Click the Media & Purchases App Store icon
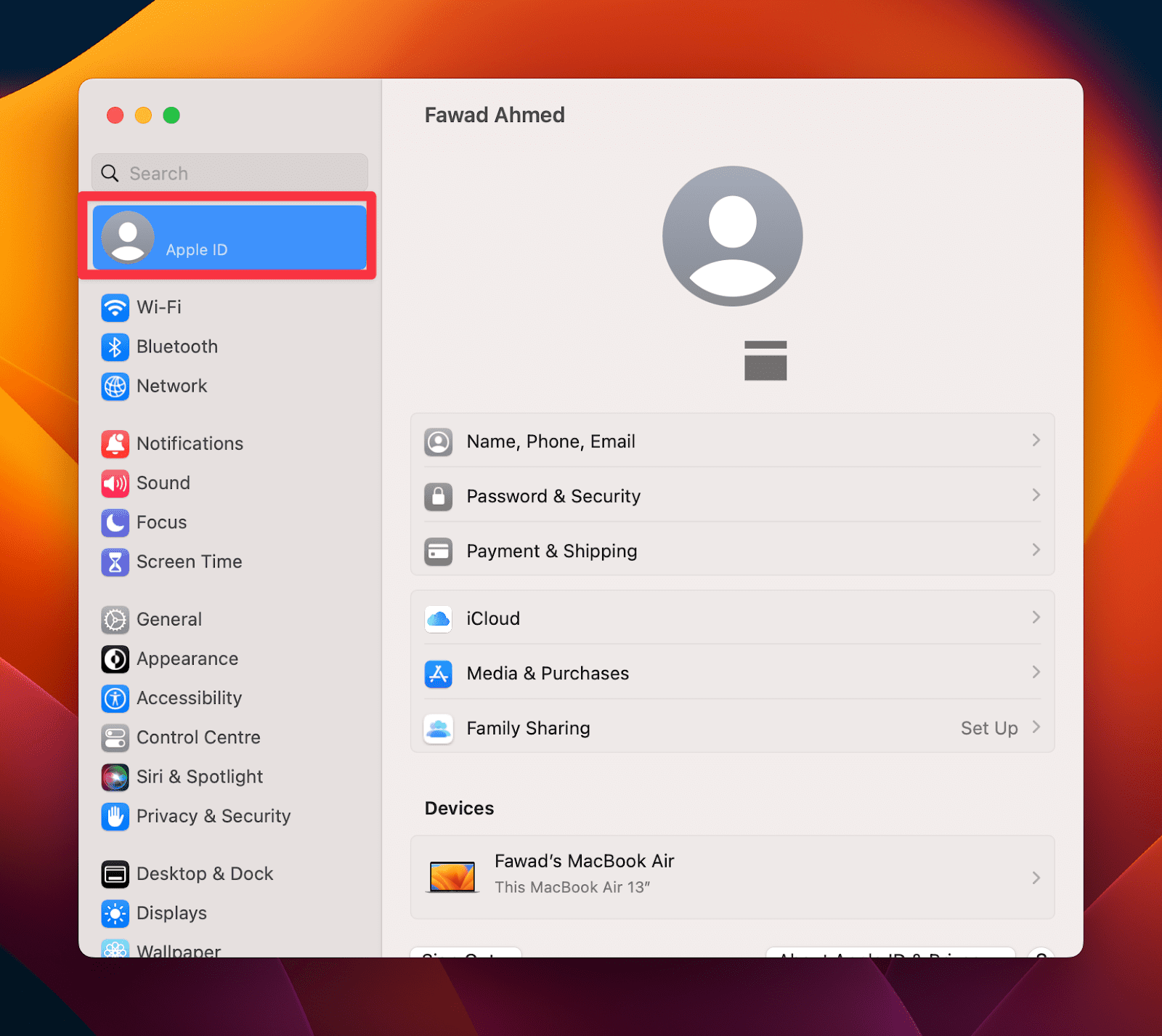This screenshot has width=1162, height=1036. 438,673
